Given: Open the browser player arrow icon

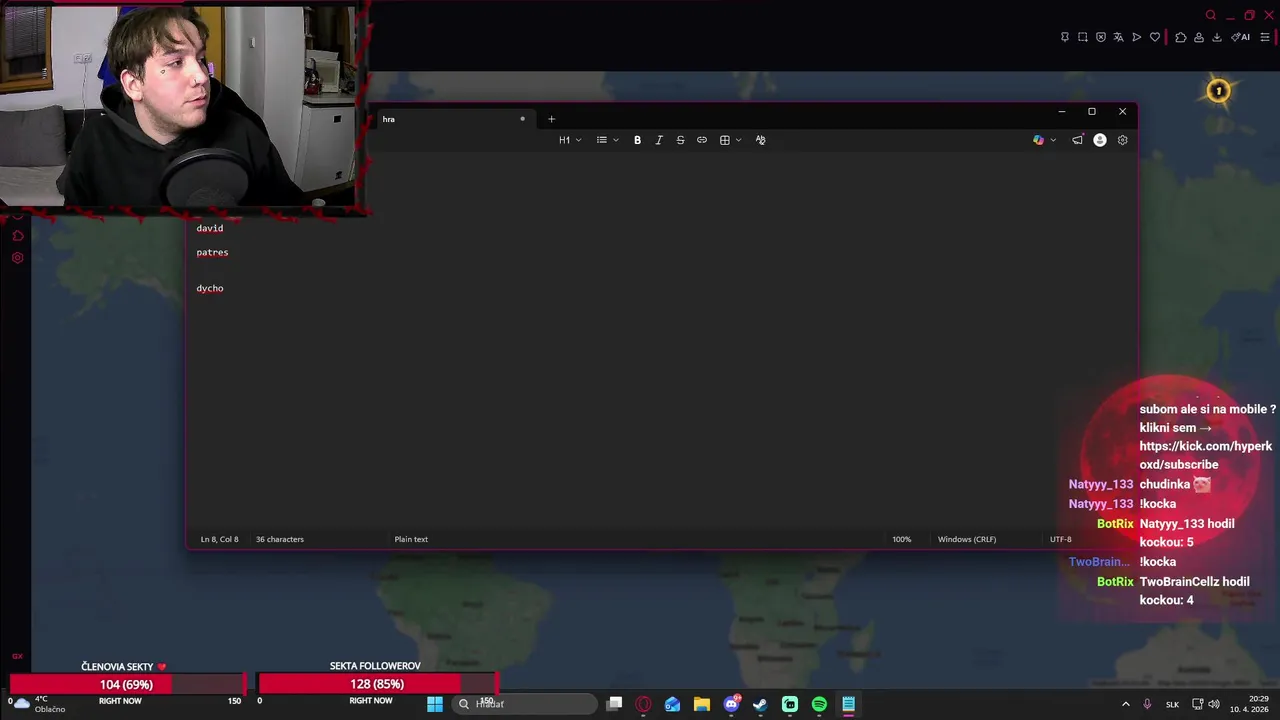Looking at the screenshot, I should tap(1137, 37).
